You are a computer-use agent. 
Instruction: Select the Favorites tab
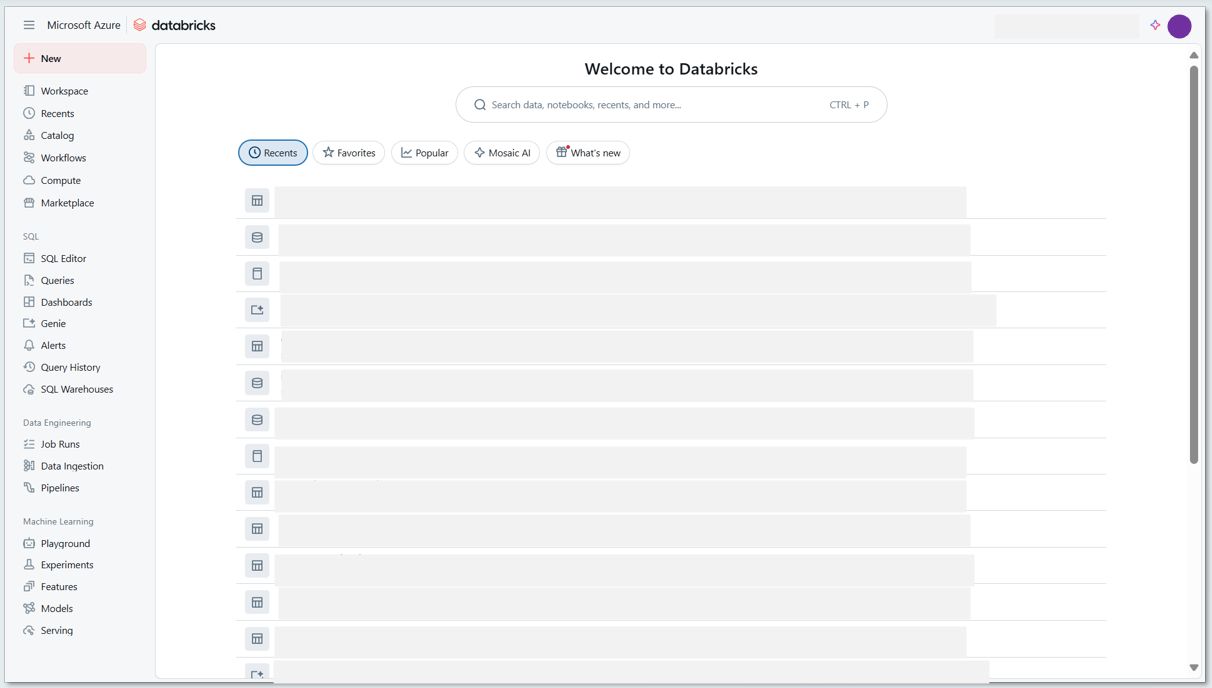pos(349,153)
